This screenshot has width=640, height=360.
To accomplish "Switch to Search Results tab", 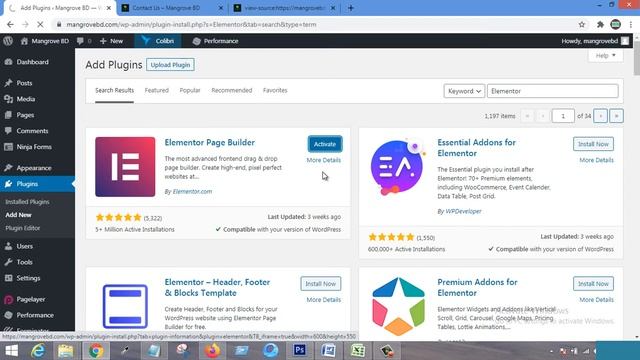I will (114, 90).
